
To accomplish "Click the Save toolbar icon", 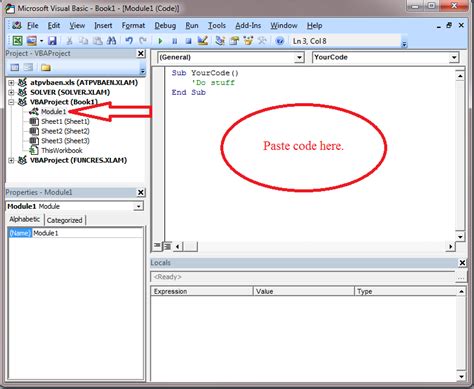I will click(52, 41).
